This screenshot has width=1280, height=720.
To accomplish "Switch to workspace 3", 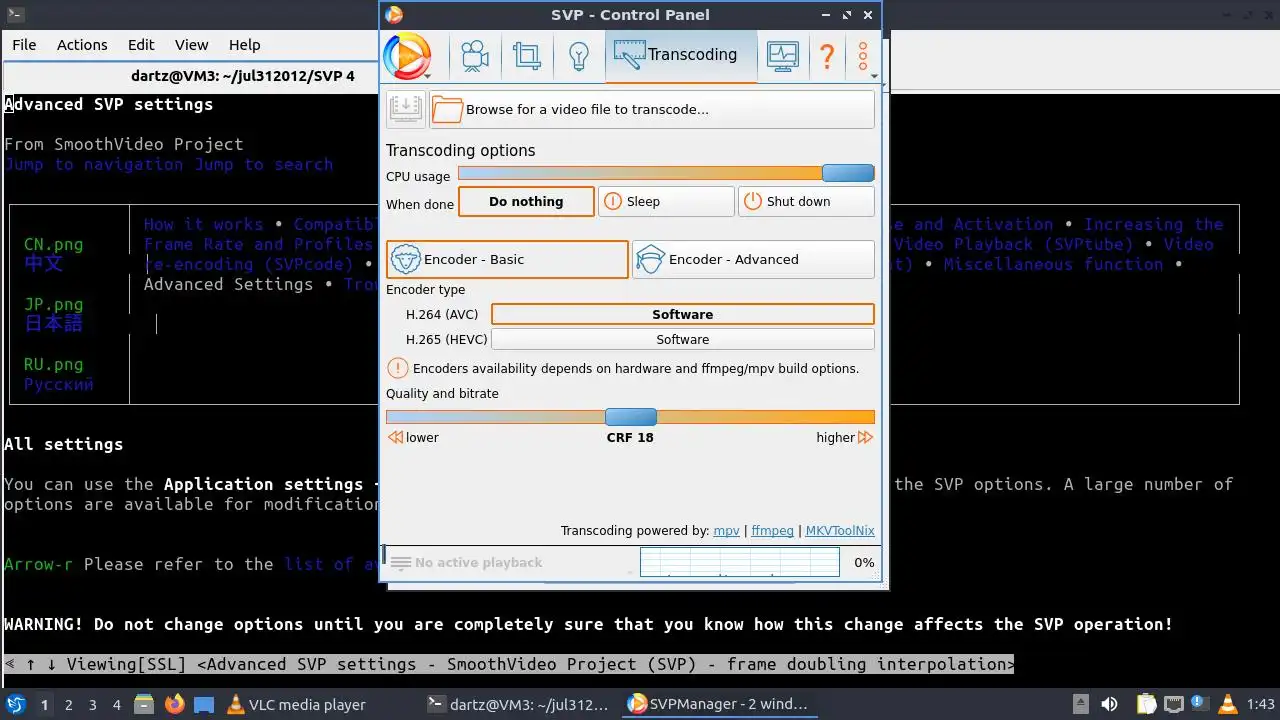I will tap(93, 704).
